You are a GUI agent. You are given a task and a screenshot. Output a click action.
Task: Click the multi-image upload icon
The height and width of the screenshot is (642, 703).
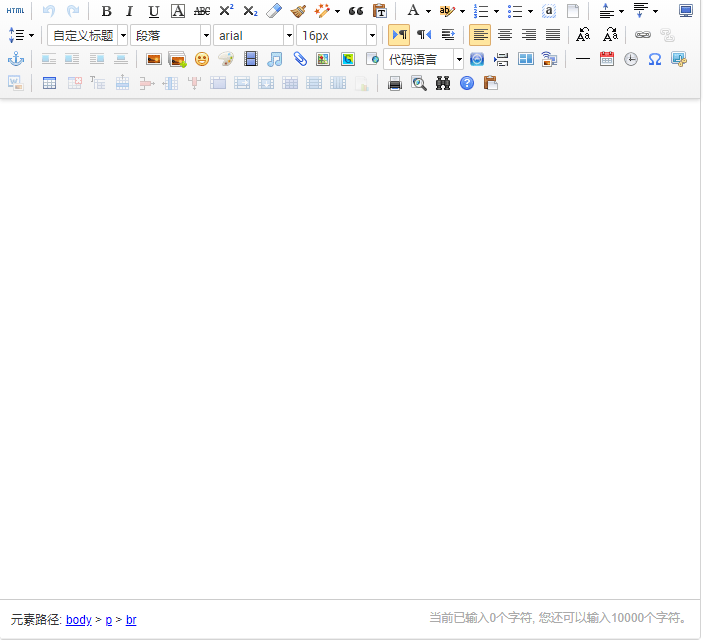177,59
